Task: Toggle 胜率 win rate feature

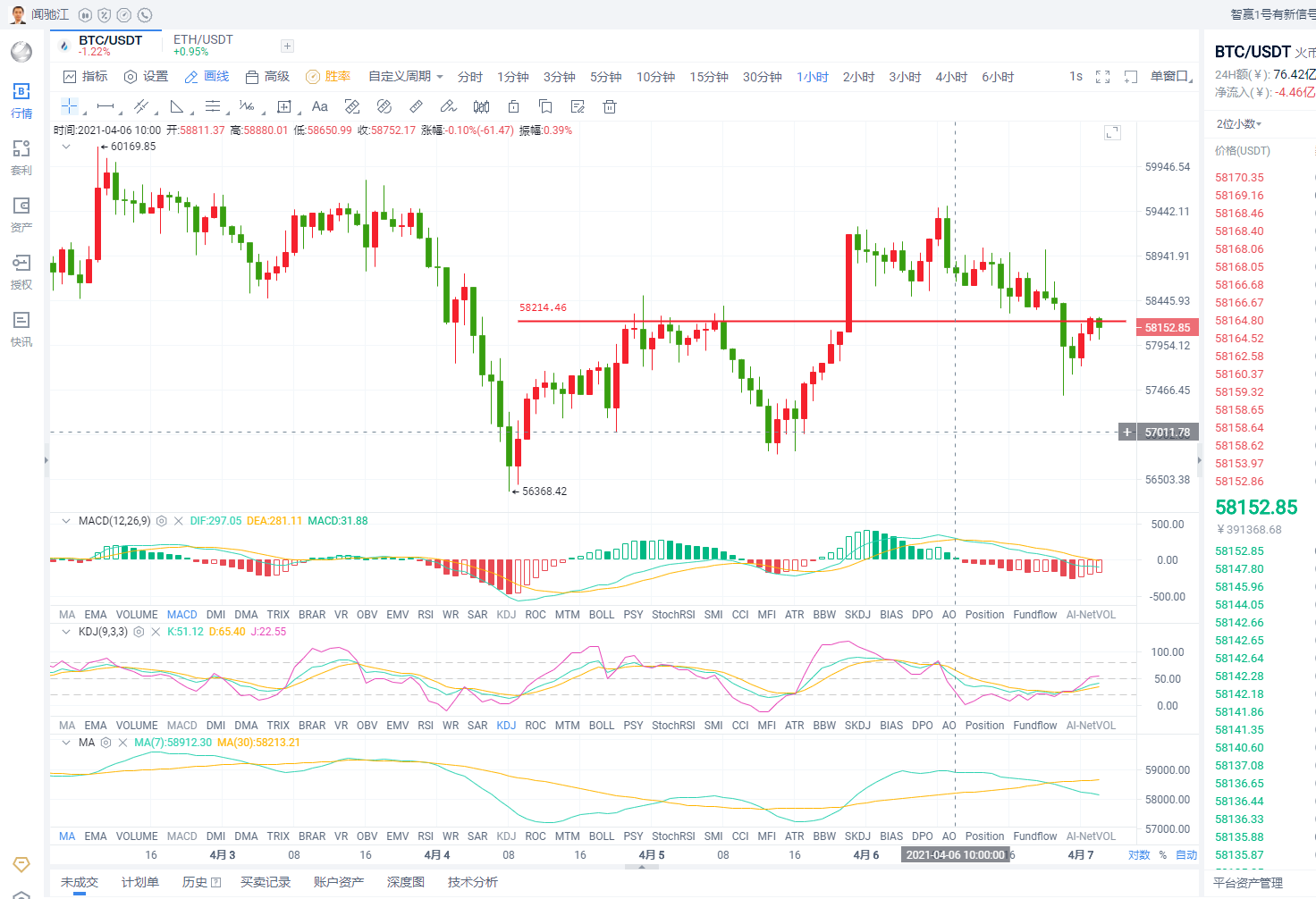Action: pos(328,77)
